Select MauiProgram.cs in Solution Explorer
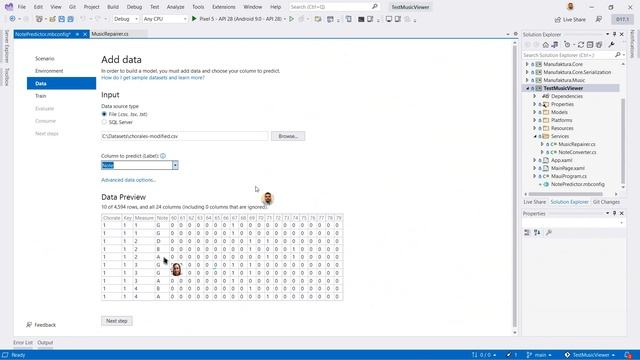 (569, 176)
